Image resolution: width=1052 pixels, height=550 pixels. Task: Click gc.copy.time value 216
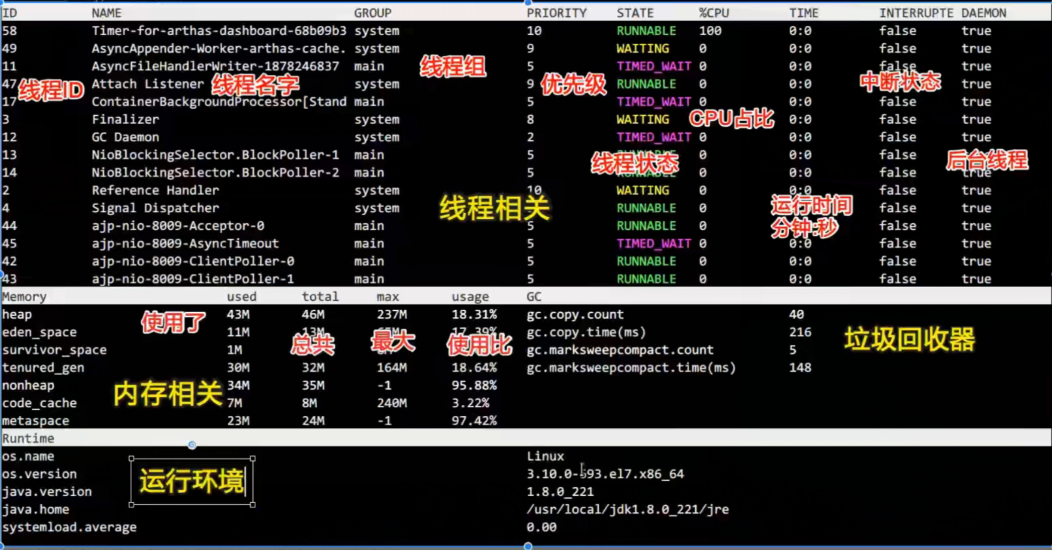(800, 332)
